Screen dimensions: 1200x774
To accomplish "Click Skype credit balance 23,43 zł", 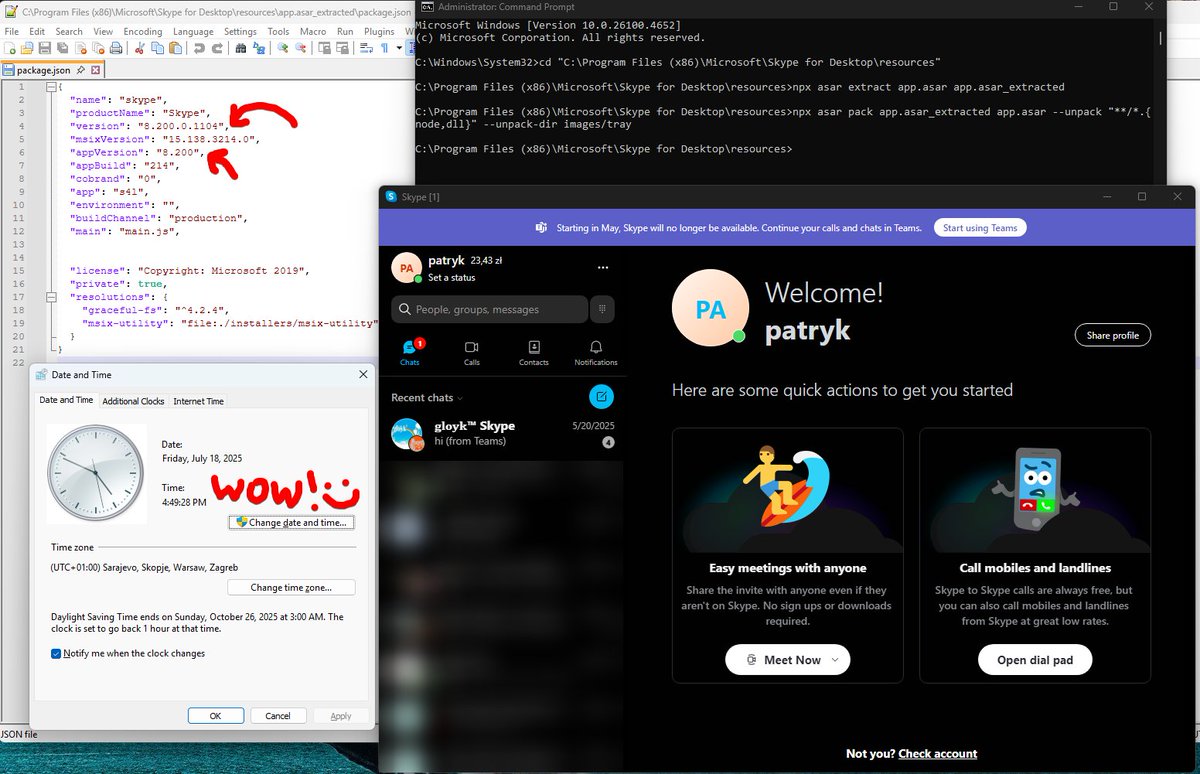I will [x=486, y=260].
